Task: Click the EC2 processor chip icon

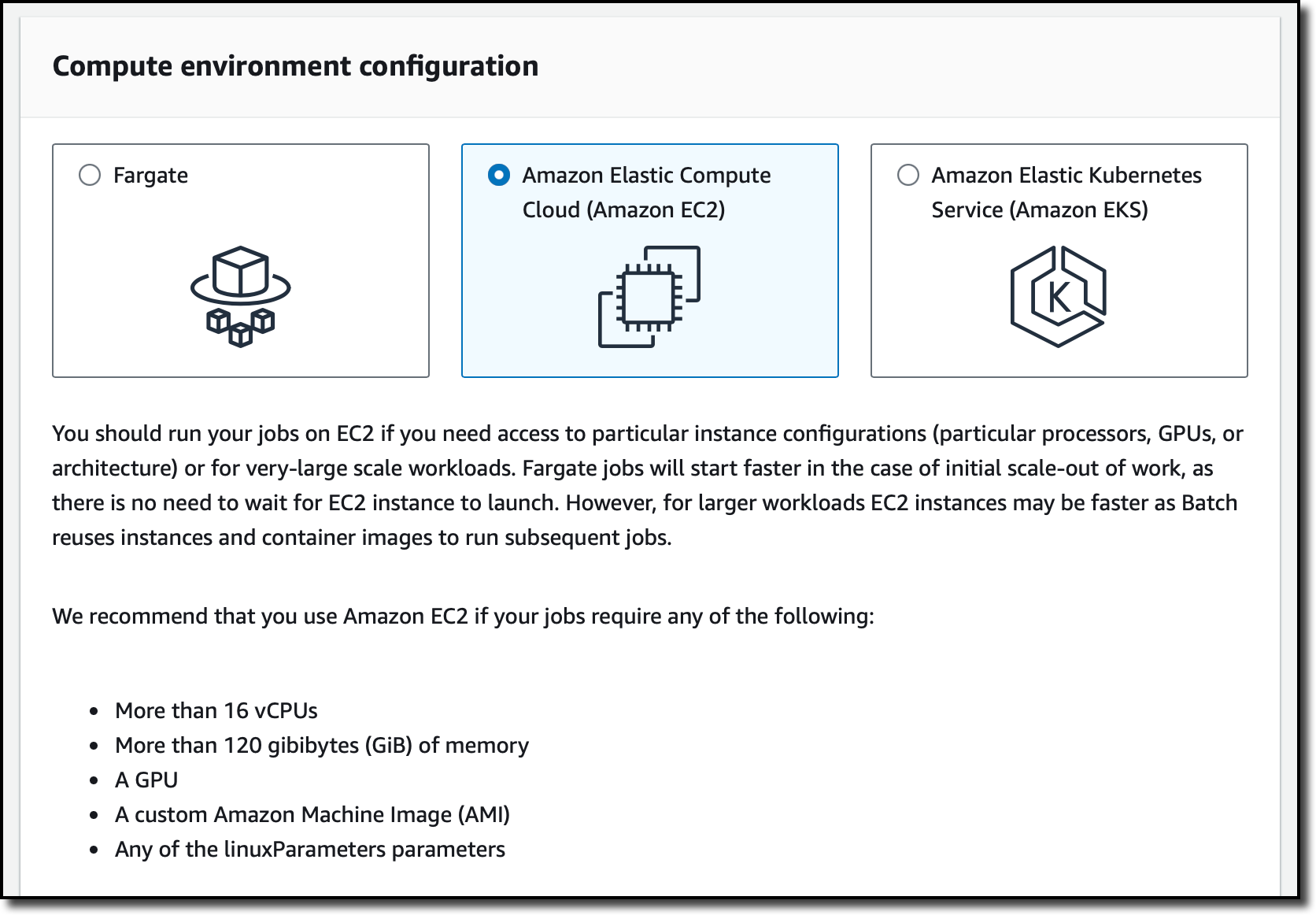Action: 649,297
